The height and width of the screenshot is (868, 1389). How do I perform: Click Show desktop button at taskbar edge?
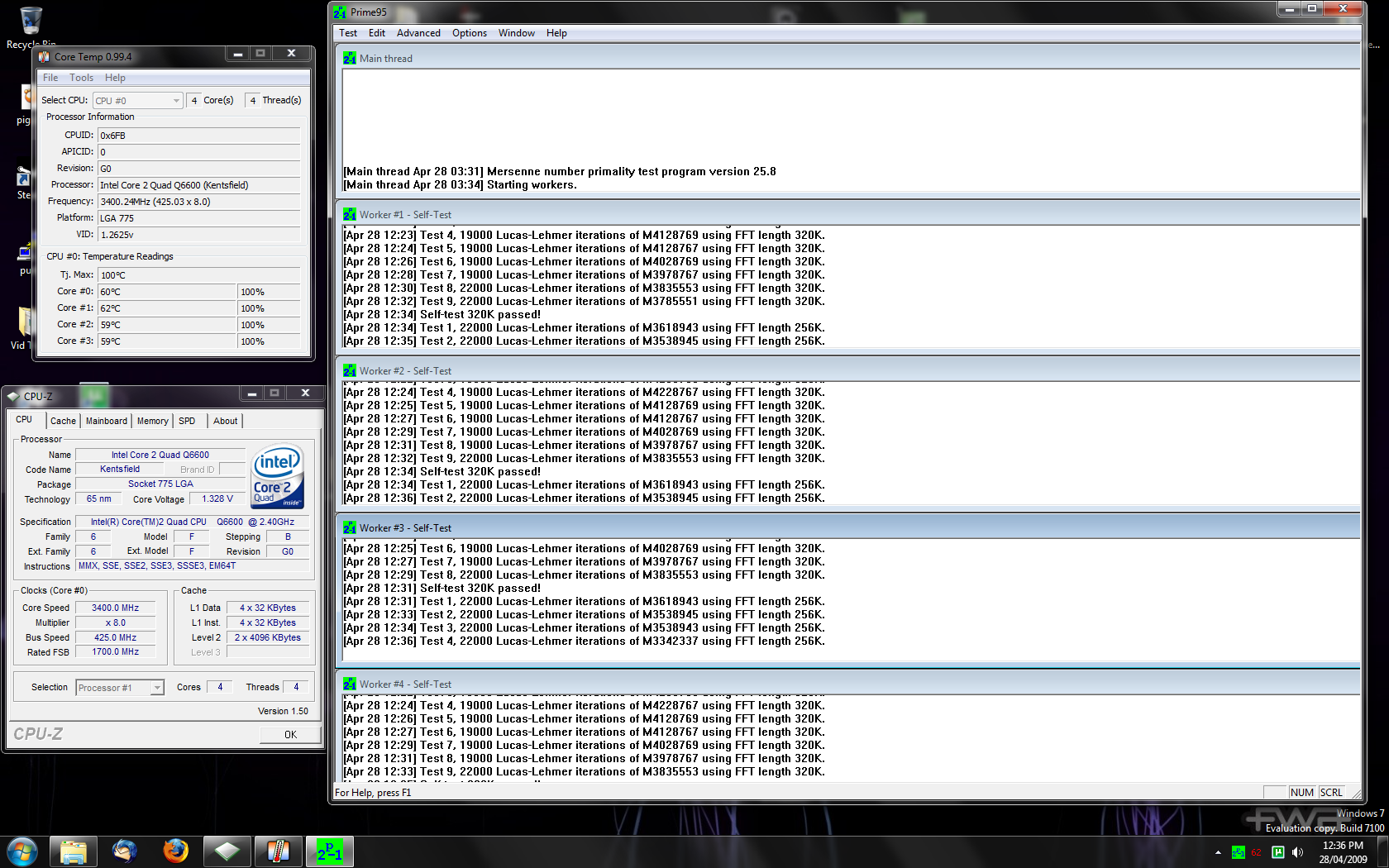pyautogui.click(x=1382, y=851)
